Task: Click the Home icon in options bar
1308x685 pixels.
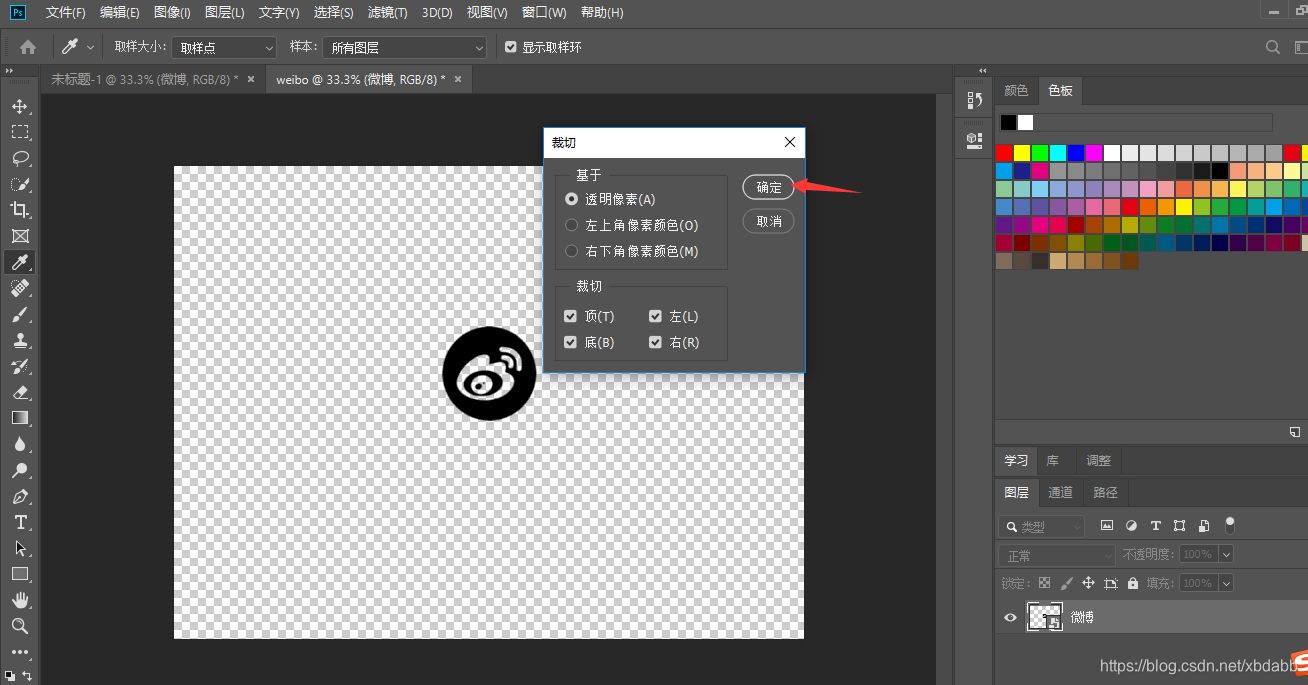Action: click(28, 47)
